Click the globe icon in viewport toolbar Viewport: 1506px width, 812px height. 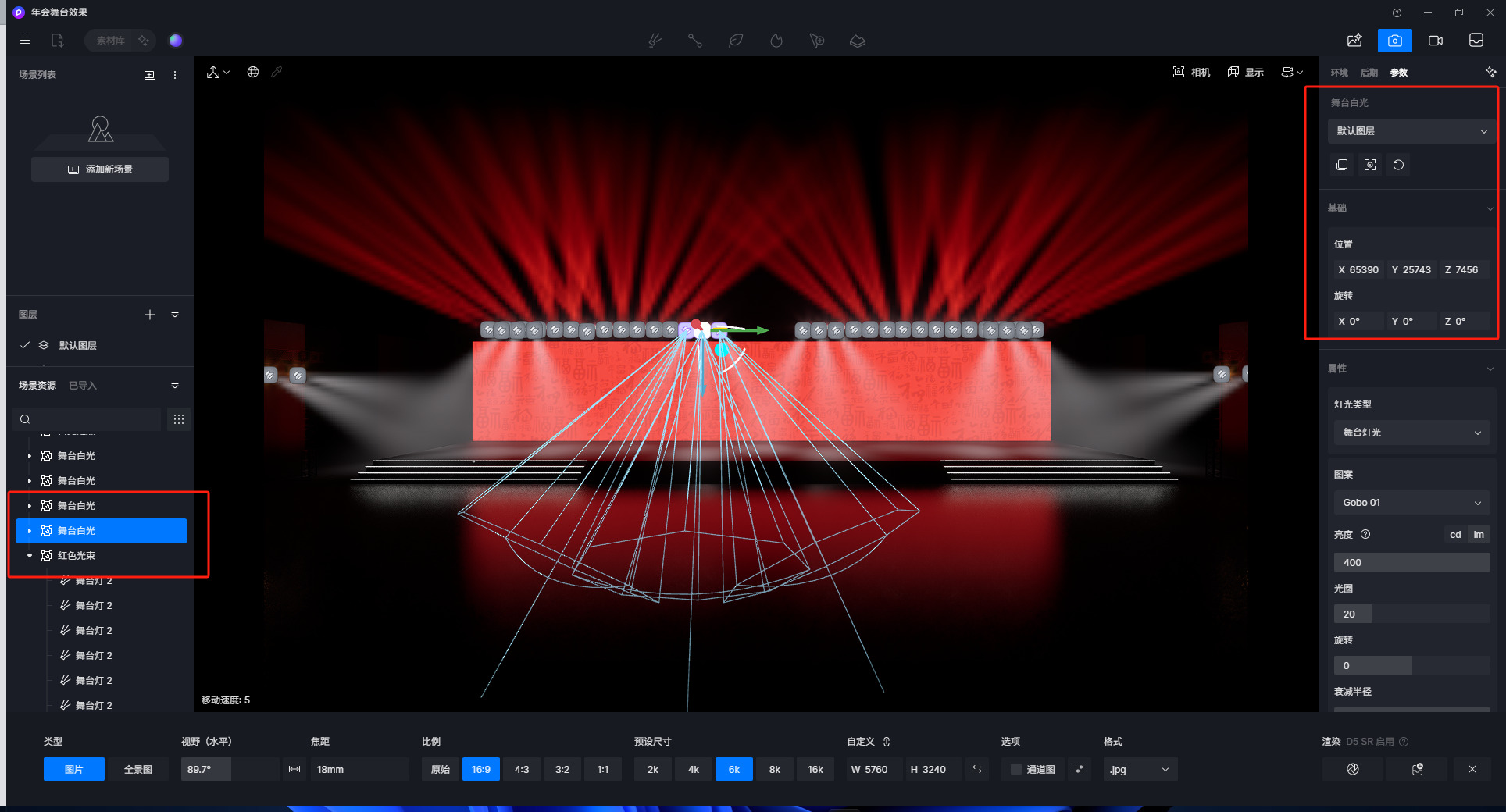(x=253, y=72)
